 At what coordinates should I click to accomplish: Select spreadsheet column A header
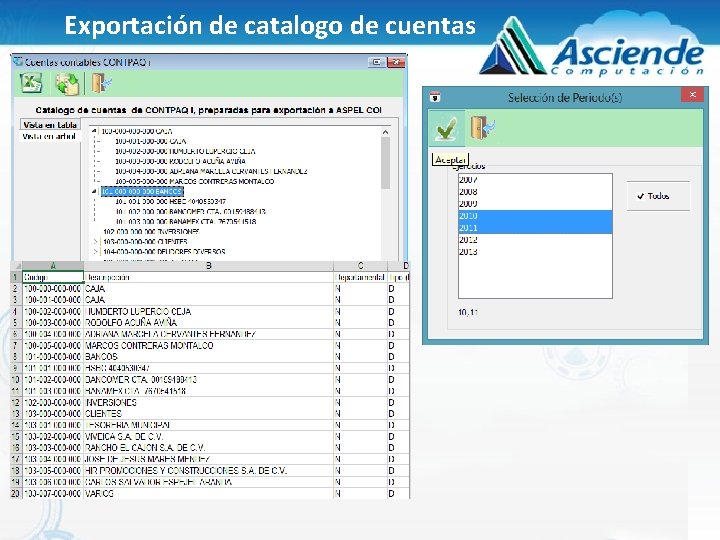(53, 265)
